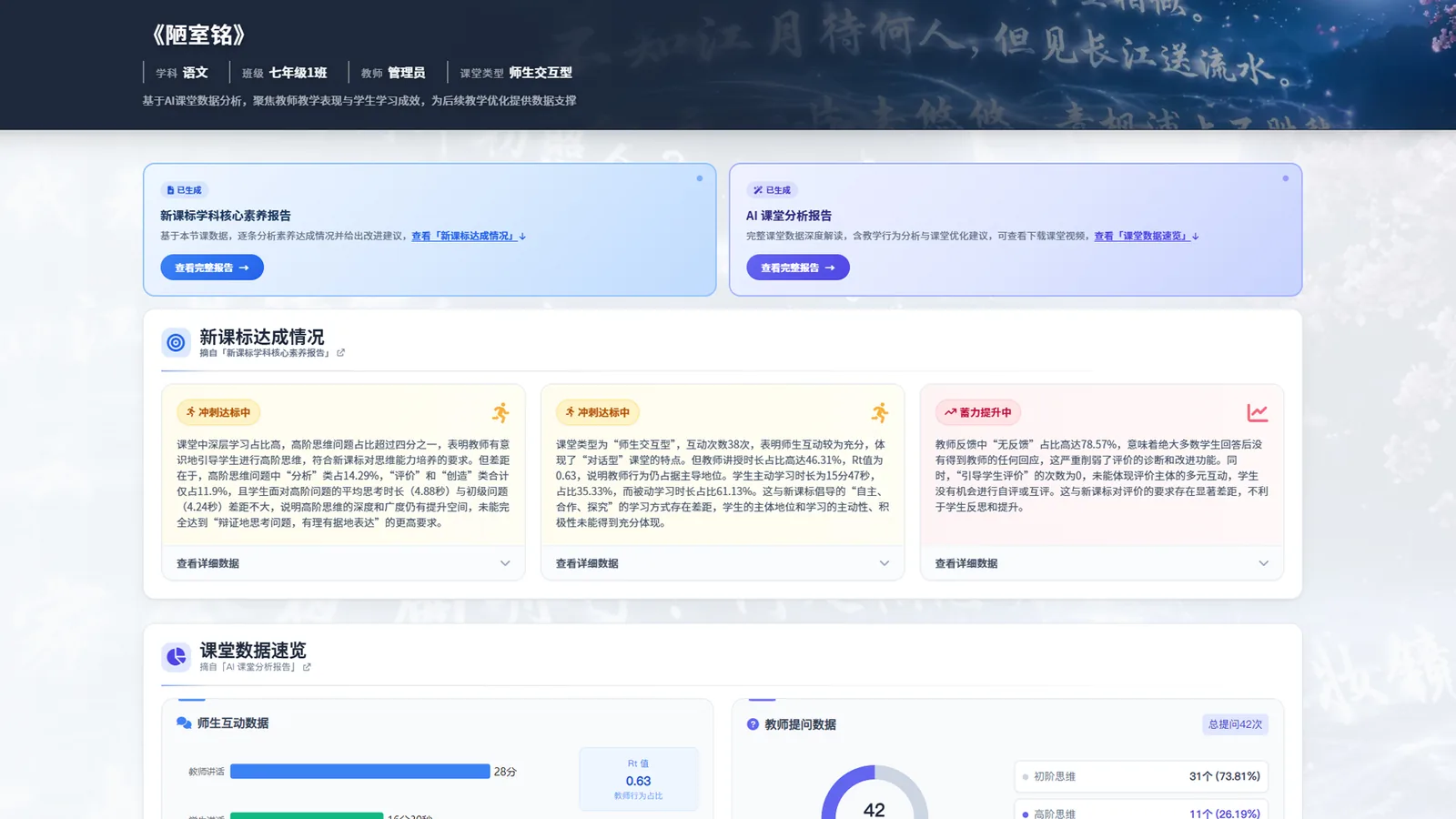Screen dimensions: 1456x819
Task: Open the 新课标学科核心素养报告 full report button
Action: pos(212,268)
